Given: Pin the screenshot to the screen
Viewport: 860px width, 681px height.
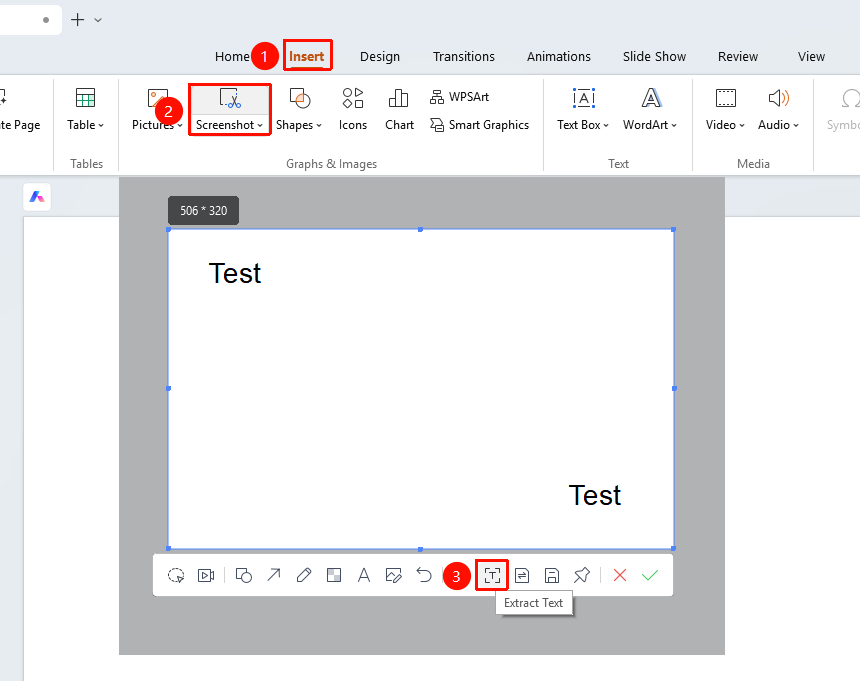Looking at the screenshot, I should click(582, 575).
